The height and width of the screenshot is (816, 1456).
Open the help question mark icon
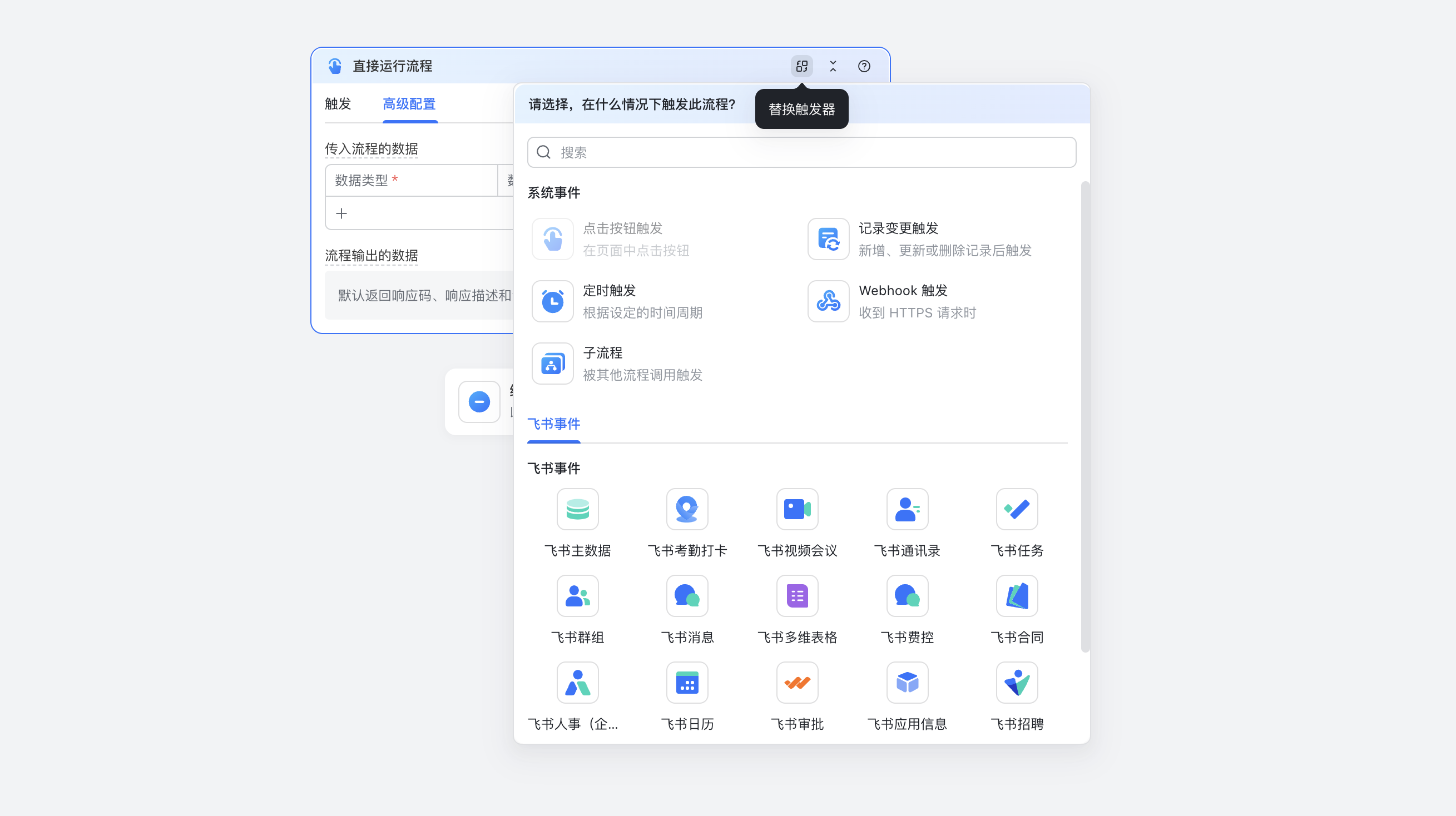point(864,66)
